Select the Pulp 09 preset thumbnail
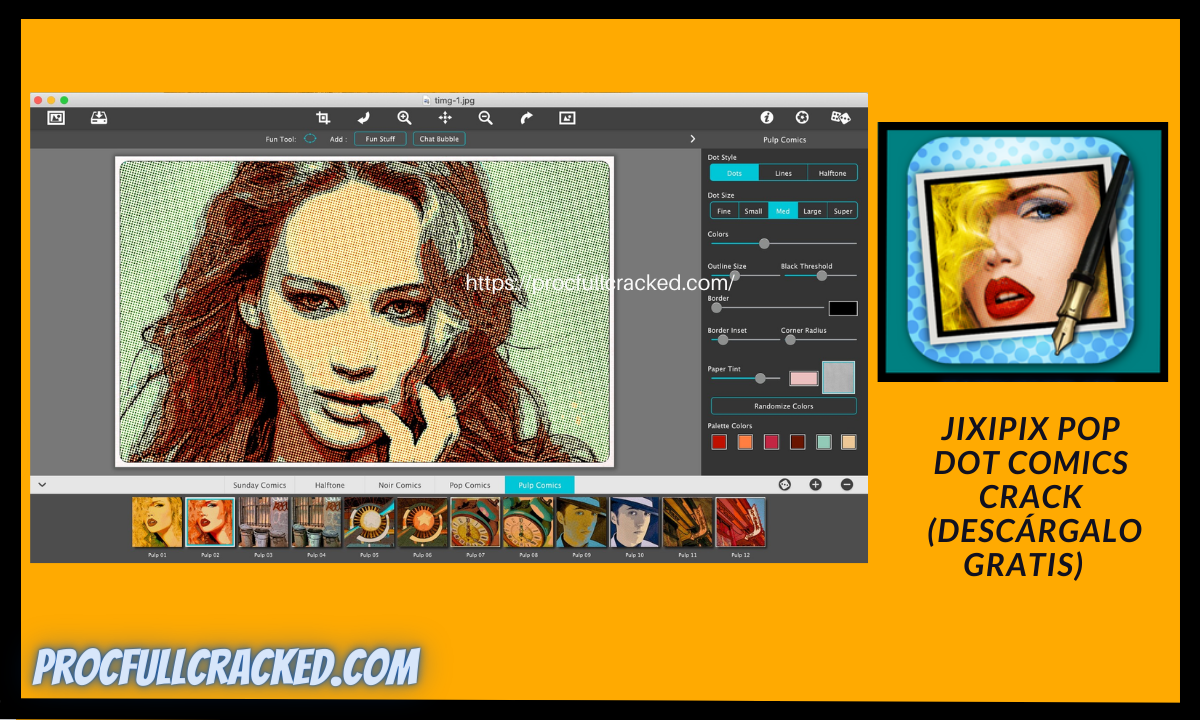 (581, 522)
